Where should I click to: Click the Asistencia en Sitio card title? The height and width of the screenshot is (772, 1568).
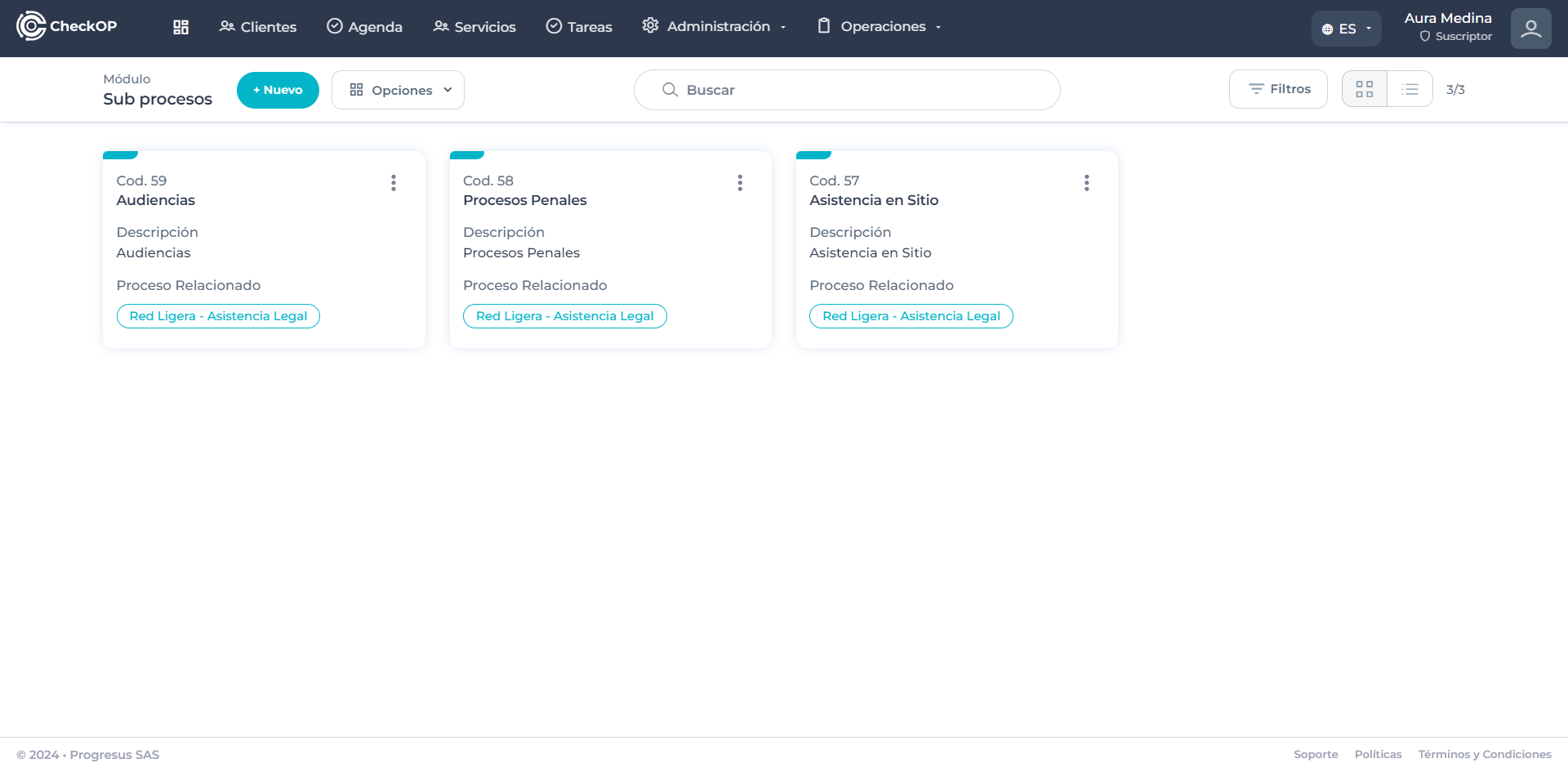[x=874, y=200]
